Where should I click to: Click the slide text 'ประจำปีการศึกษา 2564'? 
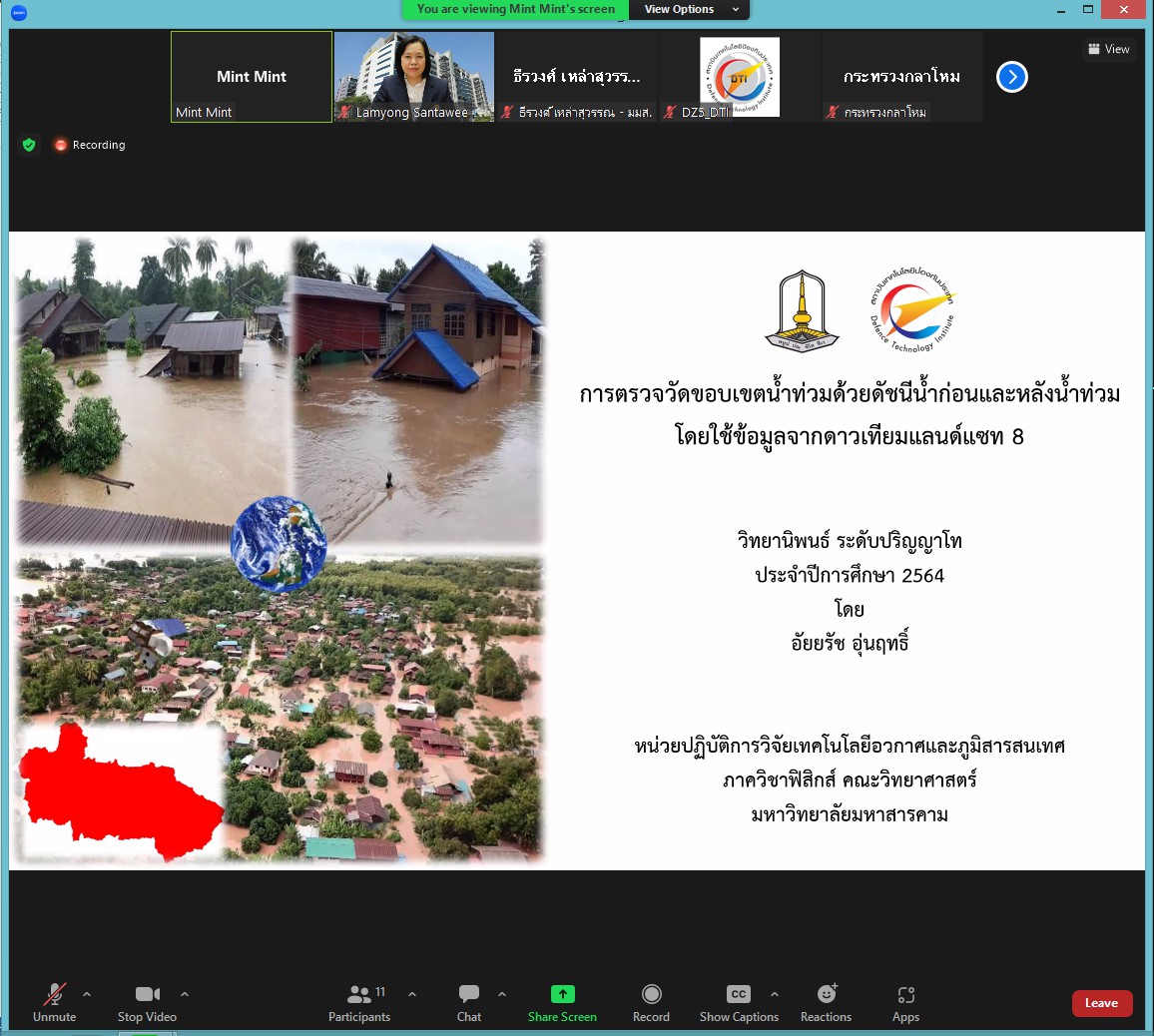(x=850, y=576)
